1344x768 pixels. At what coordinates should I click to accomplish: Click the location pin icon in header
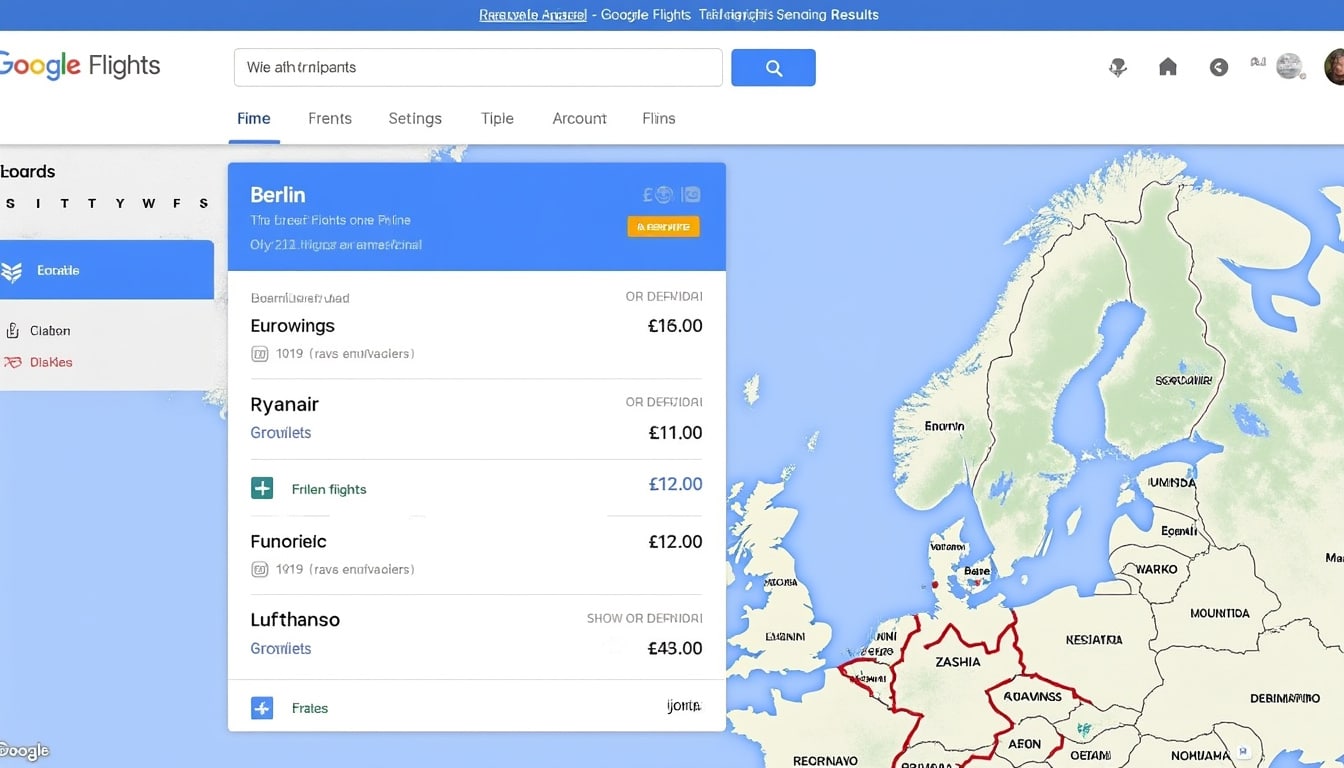tap(1118, 67)
